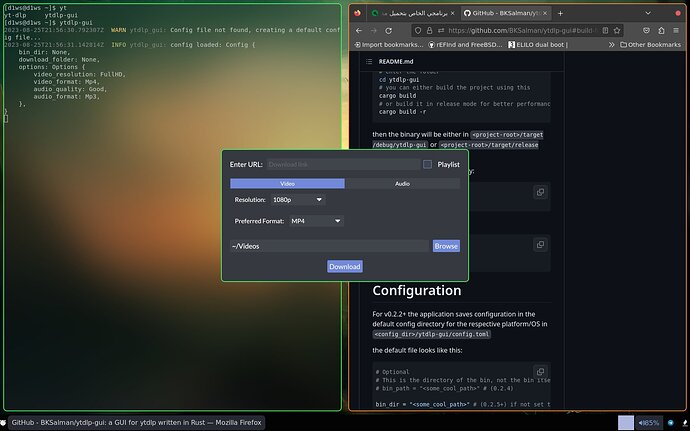Click the Download button
This screenshot has width=690, height=431.
point(345,266)
